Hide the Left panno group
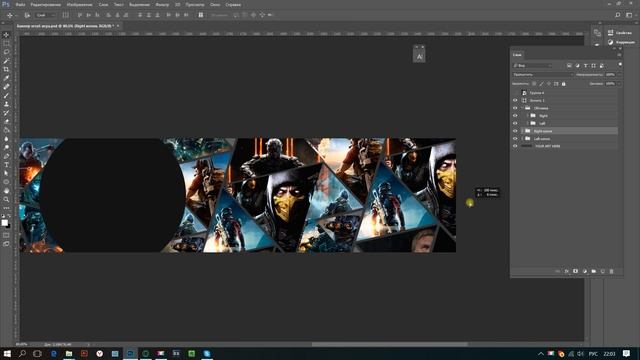Screen dimensions: 640x360 tap(515, 139)
